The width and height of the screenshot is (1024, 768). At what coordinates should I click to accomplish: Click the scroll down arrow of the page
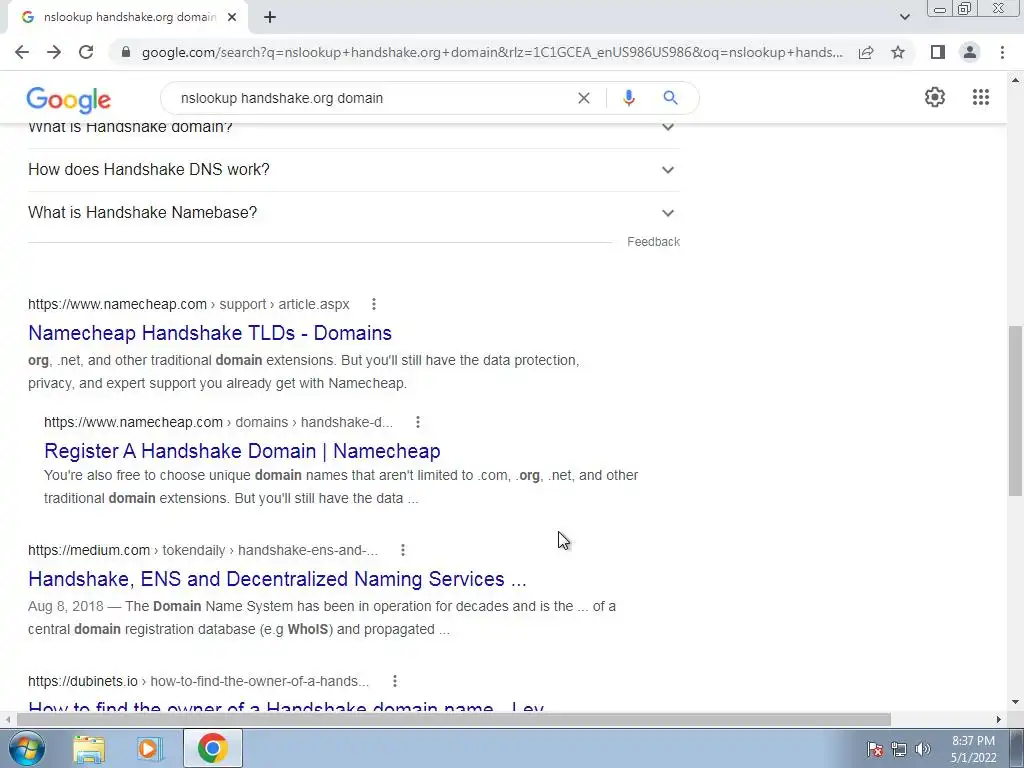coord(1016,703)
